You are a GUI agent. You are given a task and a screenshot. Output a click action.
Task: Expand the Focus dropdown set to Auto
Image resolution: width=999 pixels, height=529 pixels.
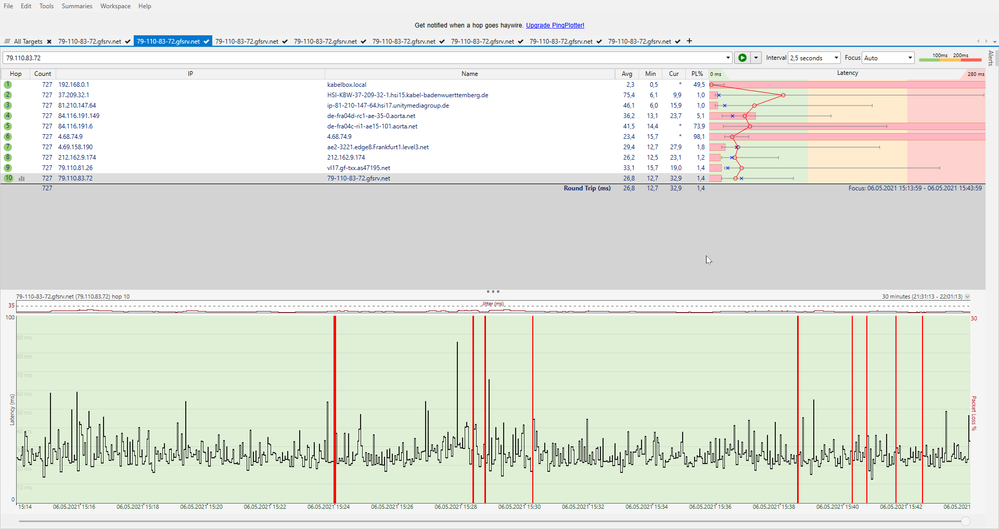(x=887, y=58)
